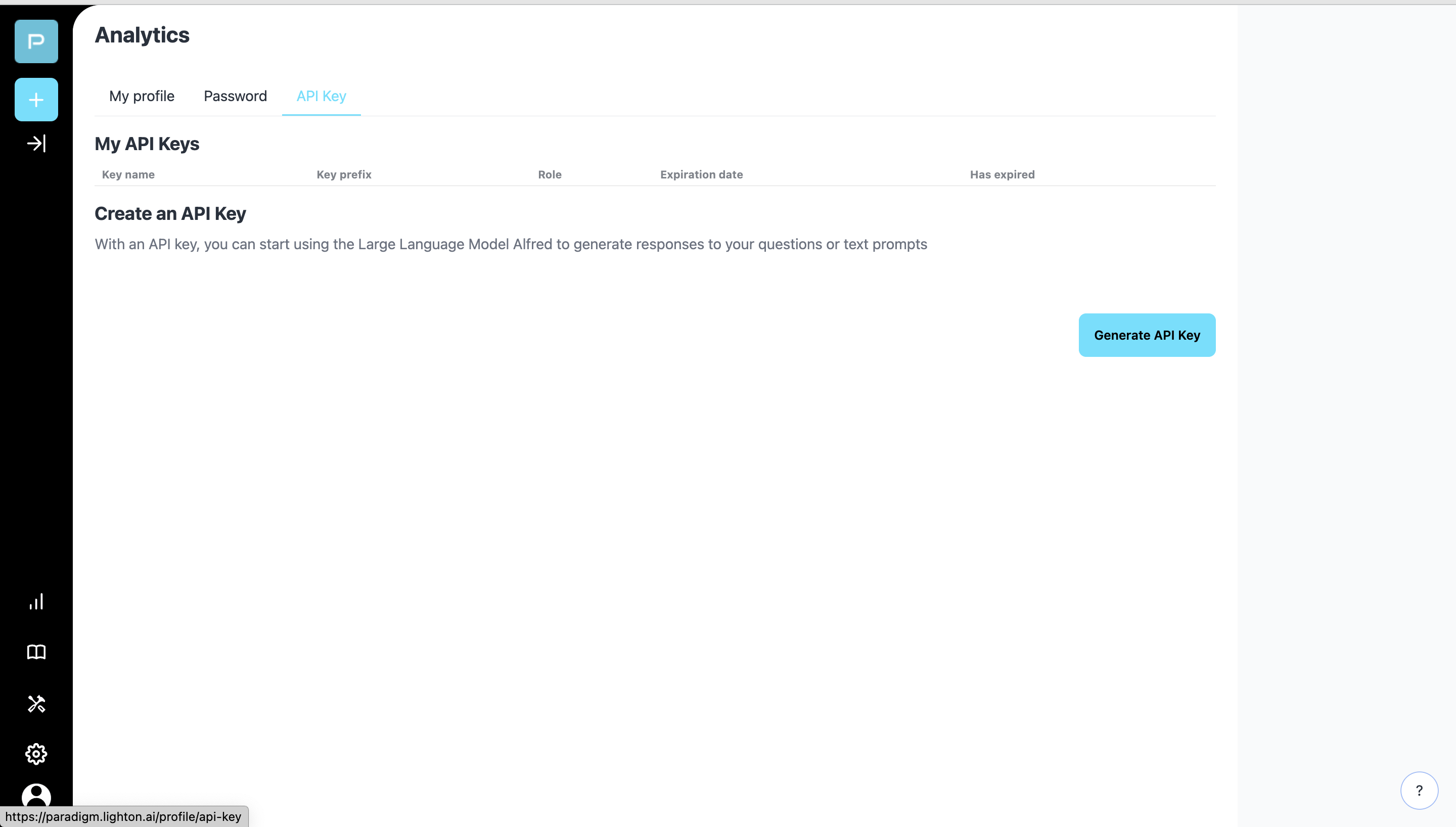Open the tools hammer and wrench icon
This screenshot has height=827, width=1456.
36,703
